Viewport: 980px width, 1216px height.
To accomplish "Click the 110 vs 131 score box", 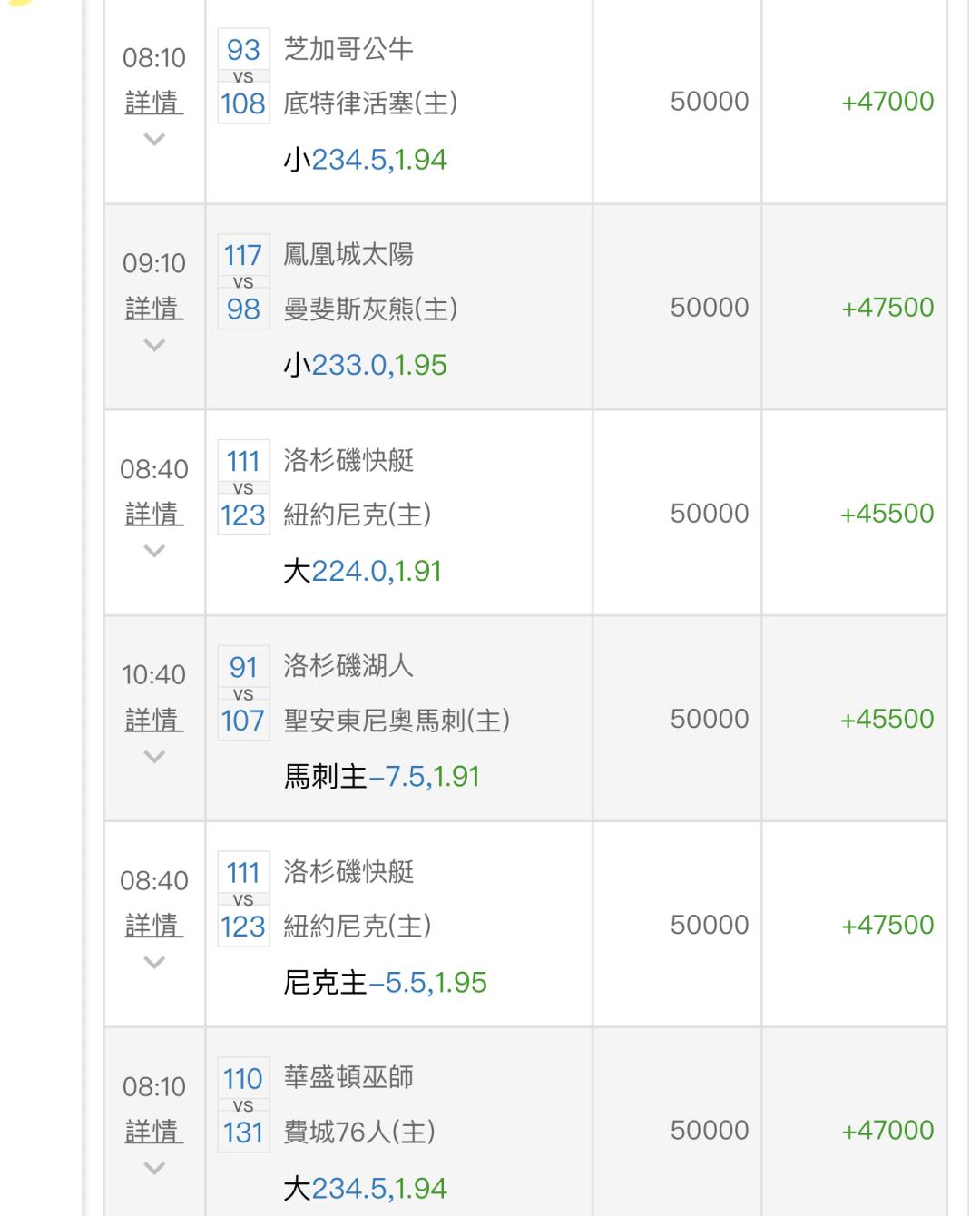I will pyautogui.click(x=243, y=1105).
